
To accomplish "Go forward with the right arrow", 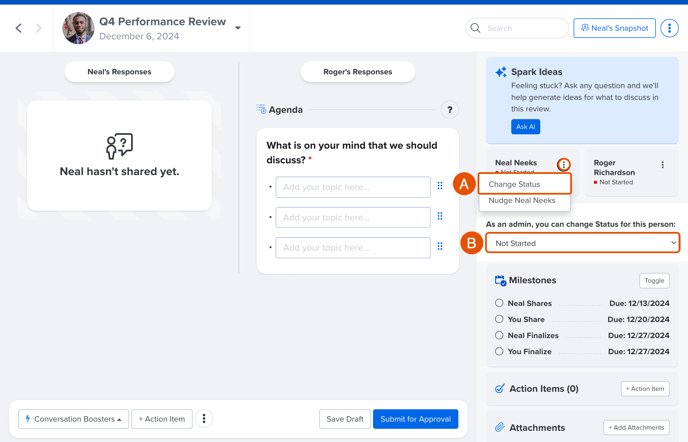I will point(39,29).
